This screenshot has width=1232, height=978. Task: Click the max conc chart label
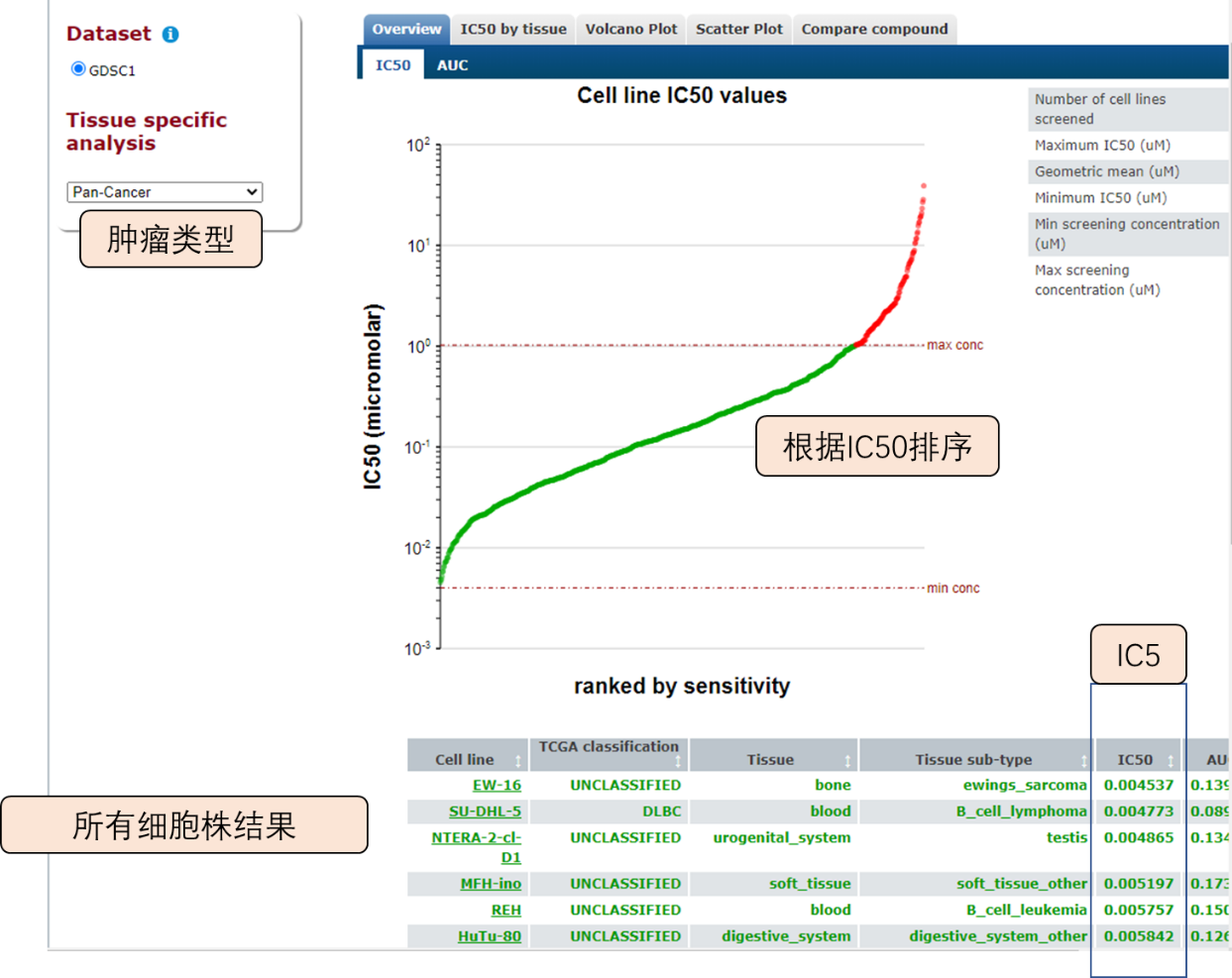[x=954, y=345]
